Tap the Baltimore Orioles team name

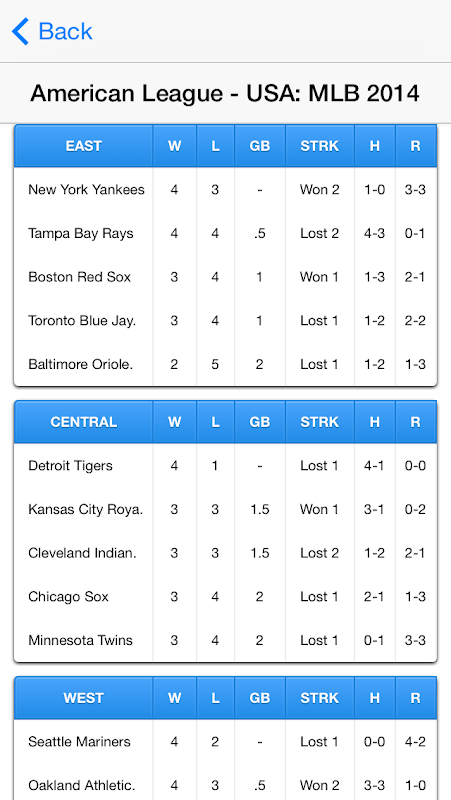[81, 364]
